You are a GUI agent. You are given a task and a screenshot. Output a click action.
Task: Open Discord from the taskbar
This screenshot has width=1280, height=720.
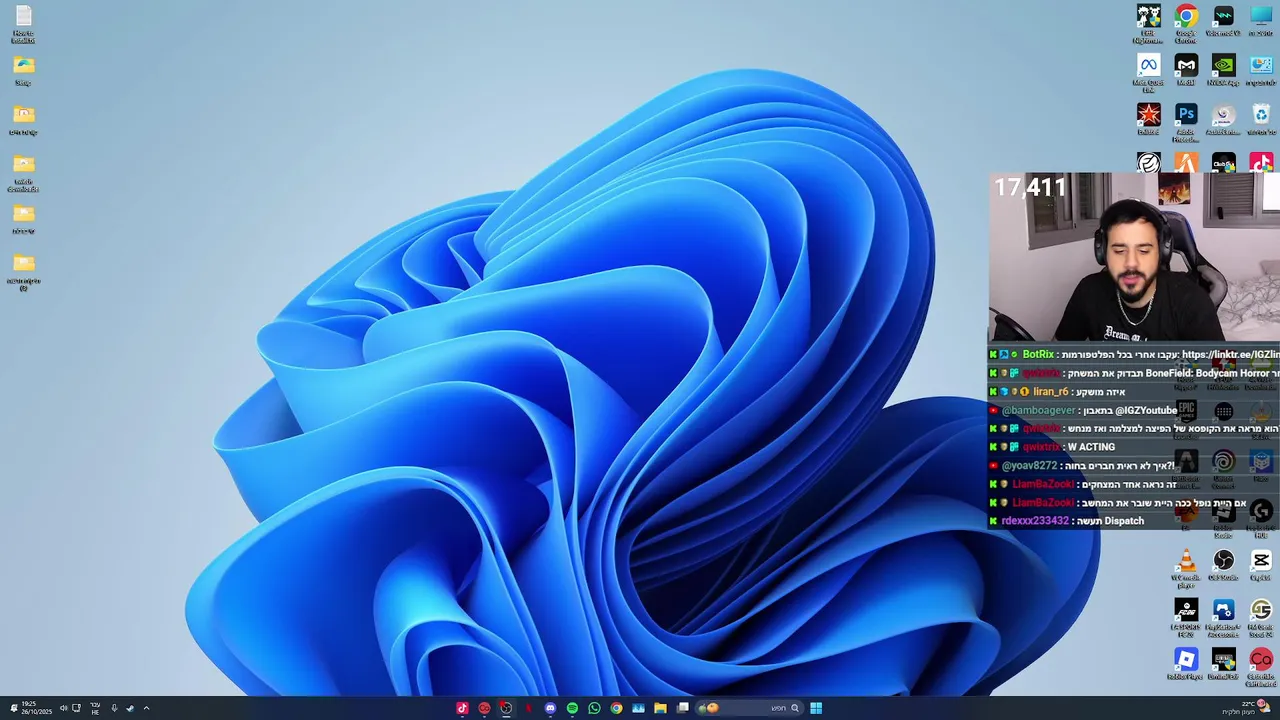pos(550,708)
